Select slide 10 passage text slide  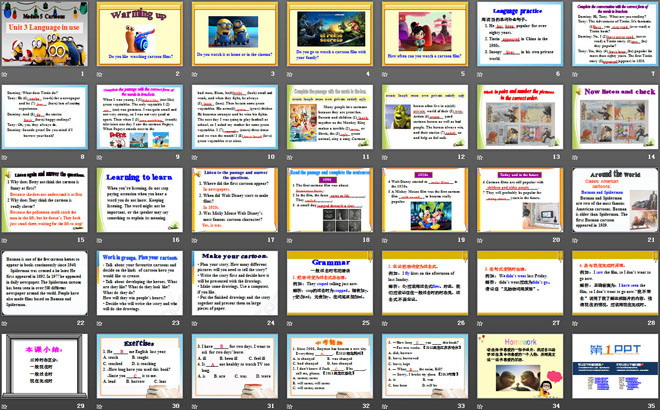pos(235,117)
